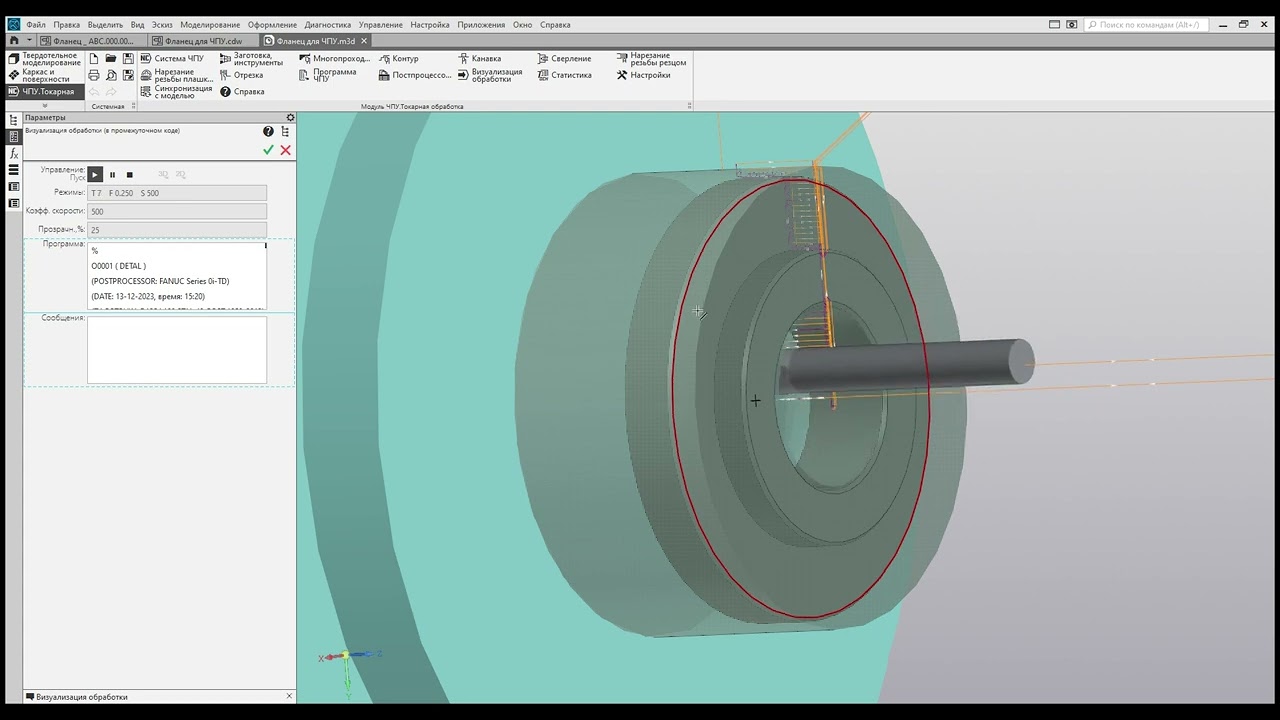
Task: Click the Прозрачн.,% field
Action: [x=177, y=229]
